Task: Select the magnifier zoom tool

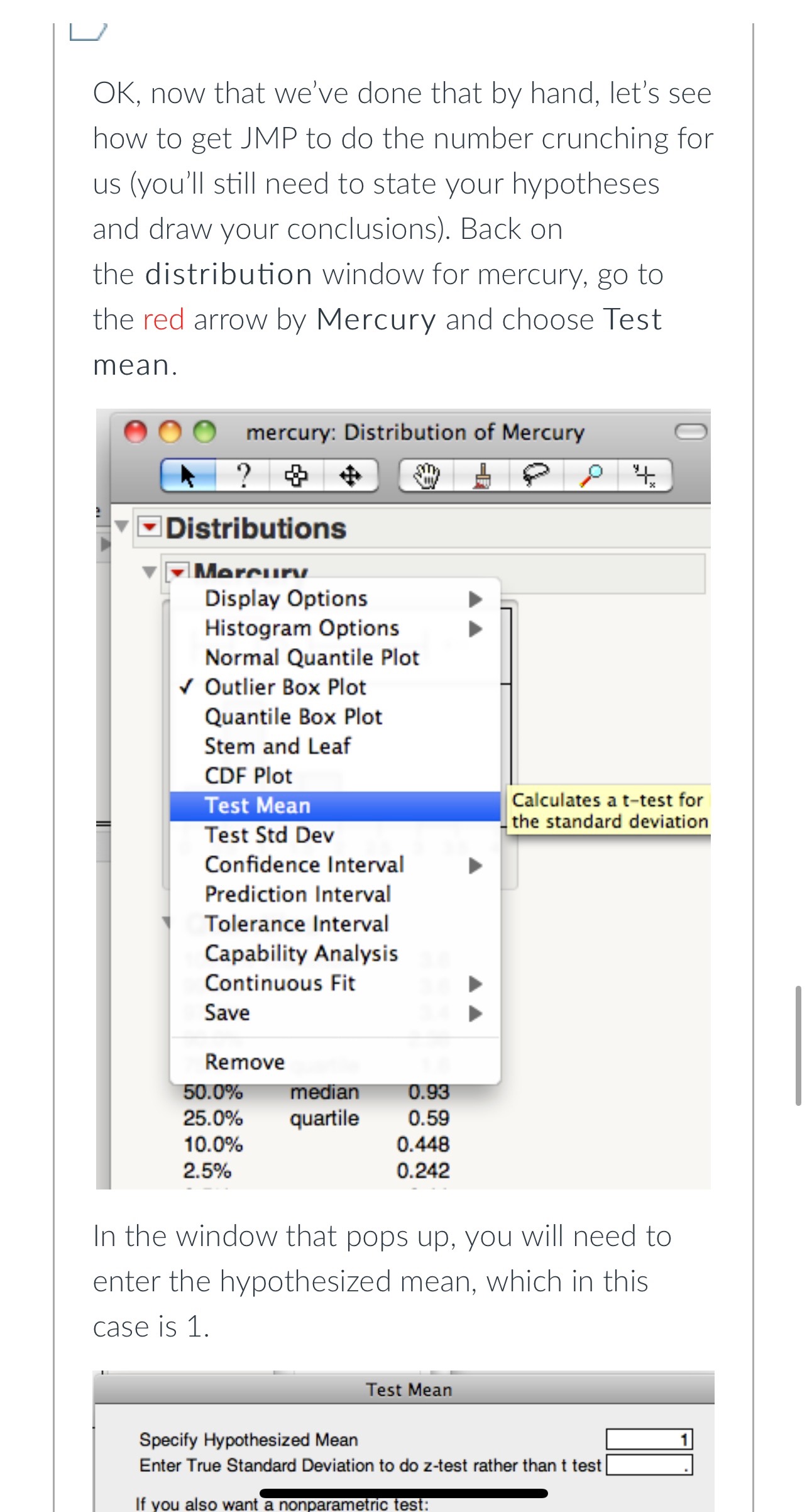Action: [590, 475]
